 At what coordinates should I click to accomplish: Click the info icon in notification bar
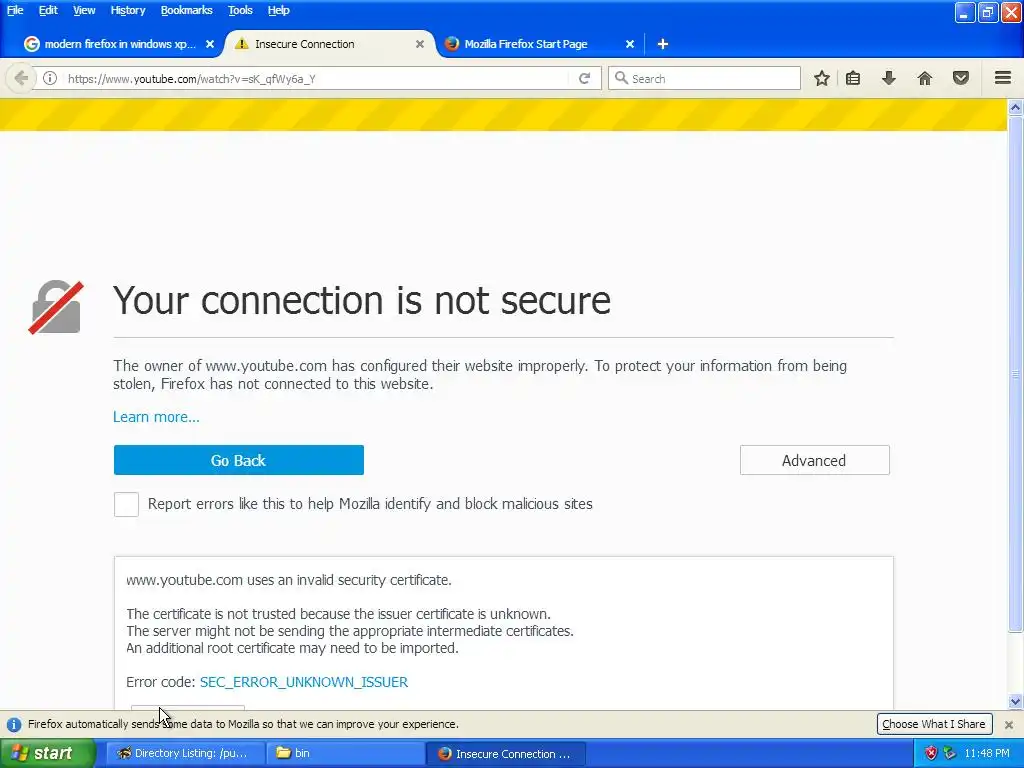(14, 724)
